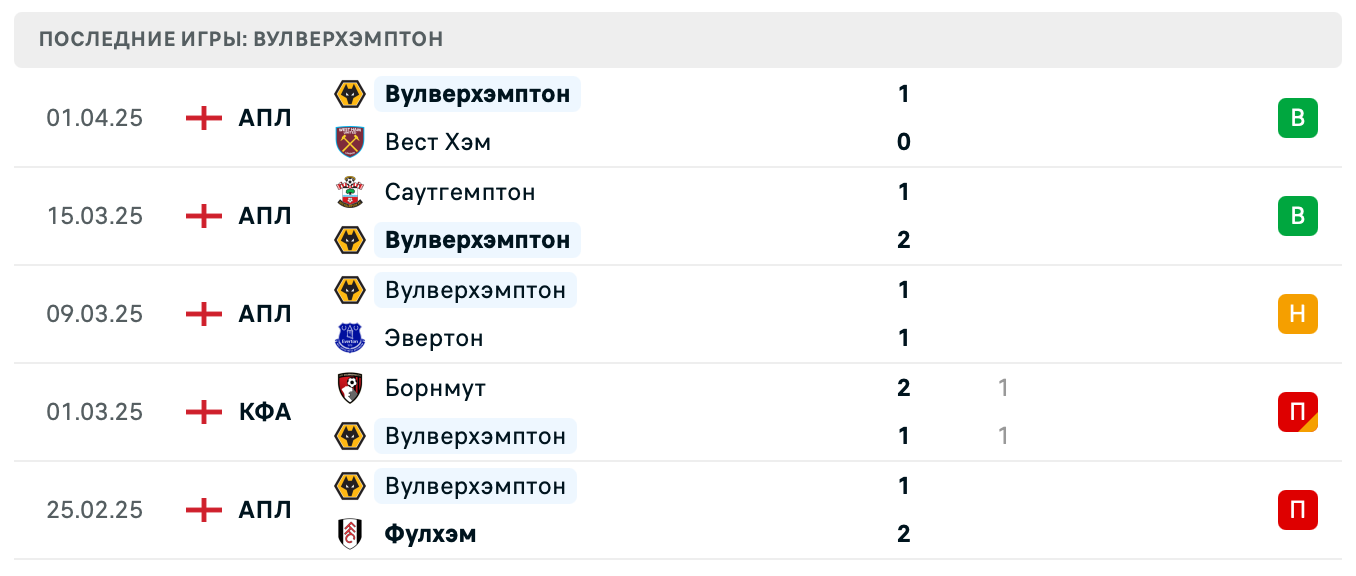Click the red П badge for the Fulham match

click(x=1298, y=510)
